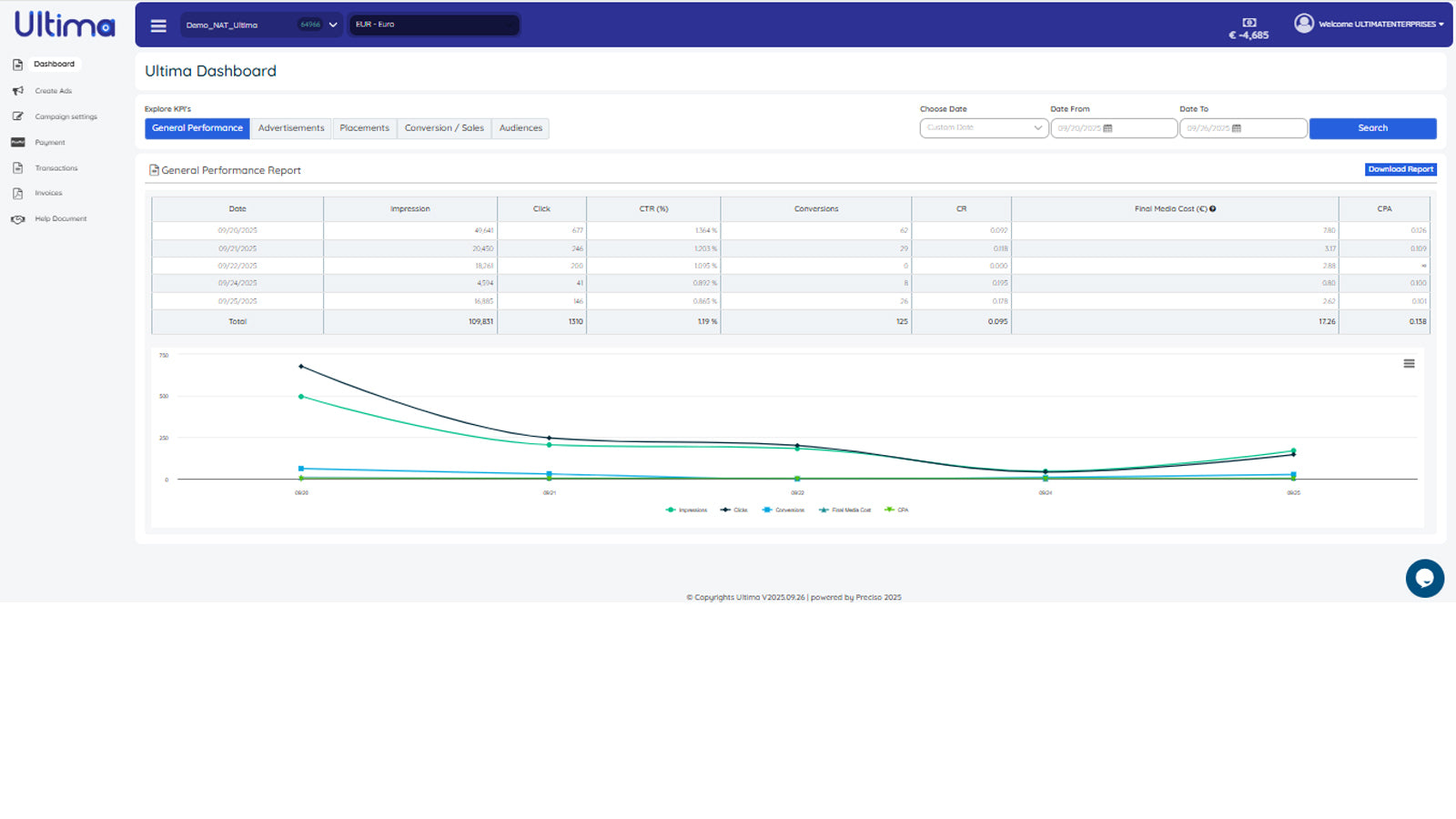Open the Invoices PDF icon

[x=18, y=193]
